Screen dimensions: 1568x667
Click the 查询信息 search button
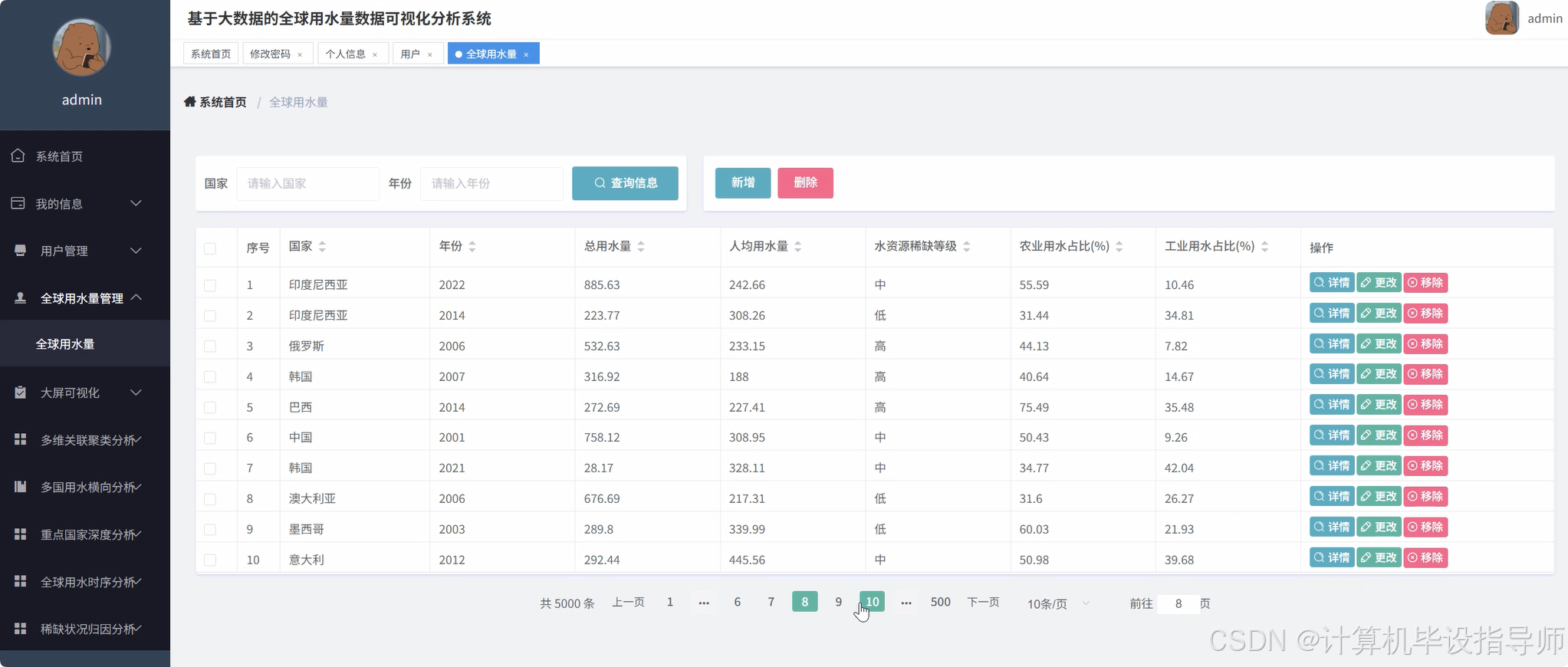pyautogui.click(x=625, y=182)
